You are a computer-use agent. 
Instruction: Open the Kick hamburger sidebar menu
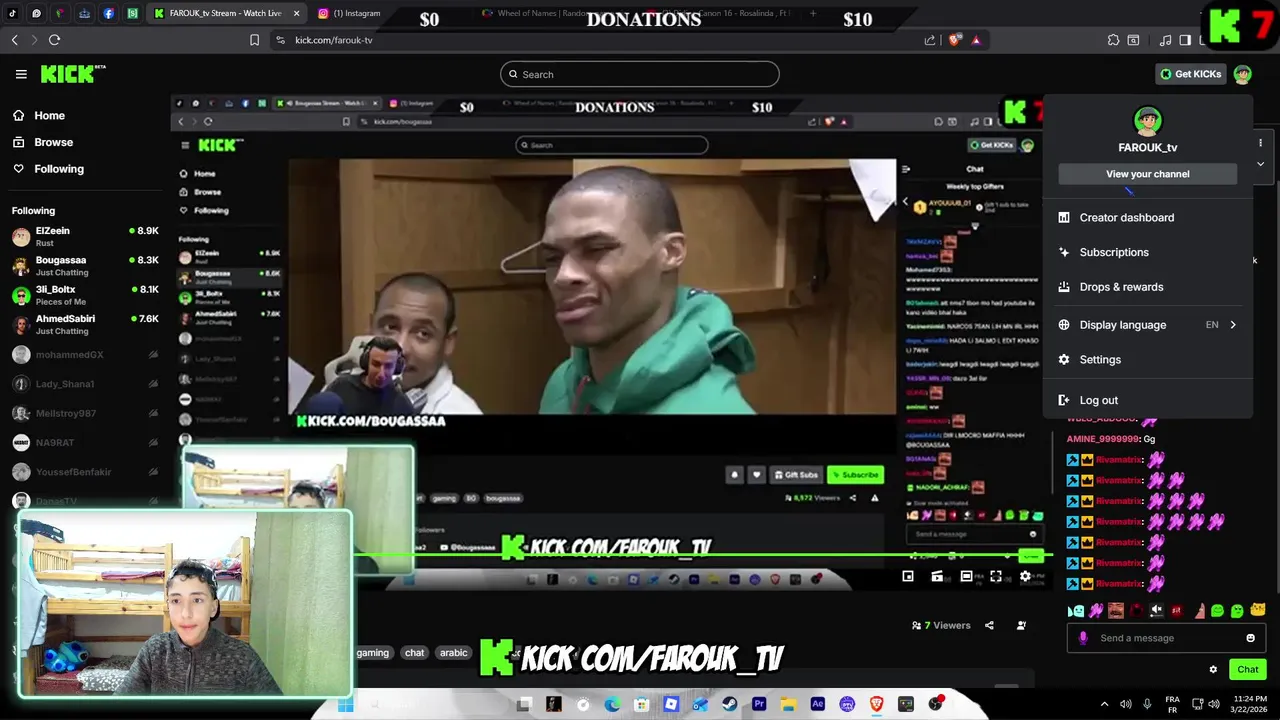(x=21, y=74)
